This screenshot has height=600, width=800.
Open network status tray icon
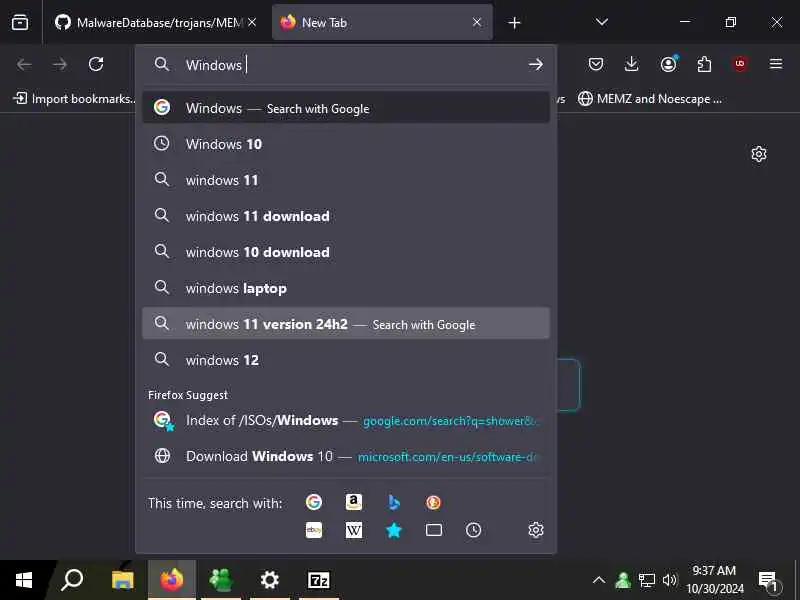pos(647,580)
